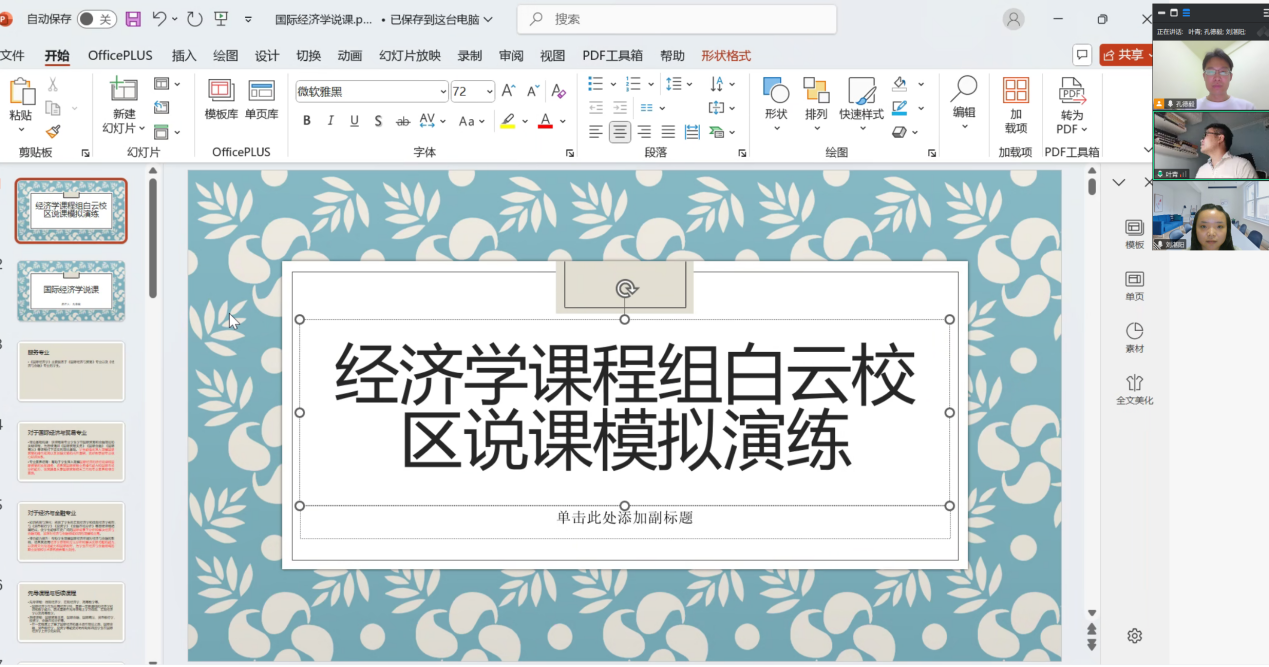Click the Save icon in title bar
The height and width of the screenshot is (667, 1269).
pos(132,19)
